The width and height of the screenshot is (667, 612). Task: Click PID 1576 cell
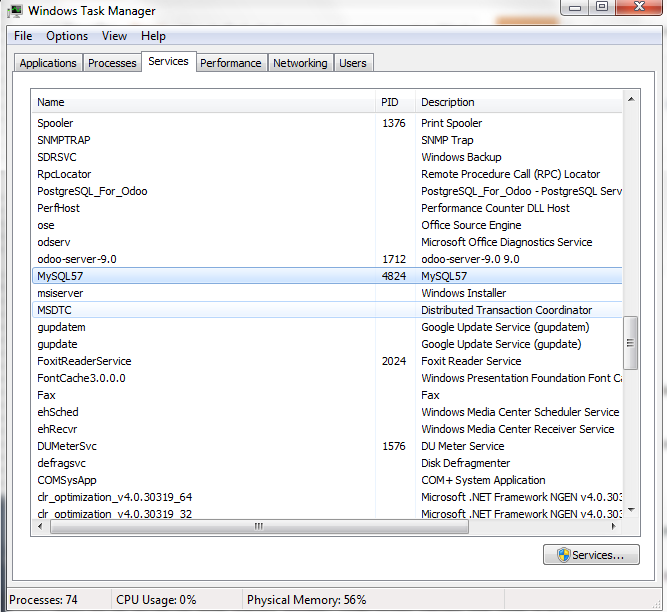click(394, 446)
